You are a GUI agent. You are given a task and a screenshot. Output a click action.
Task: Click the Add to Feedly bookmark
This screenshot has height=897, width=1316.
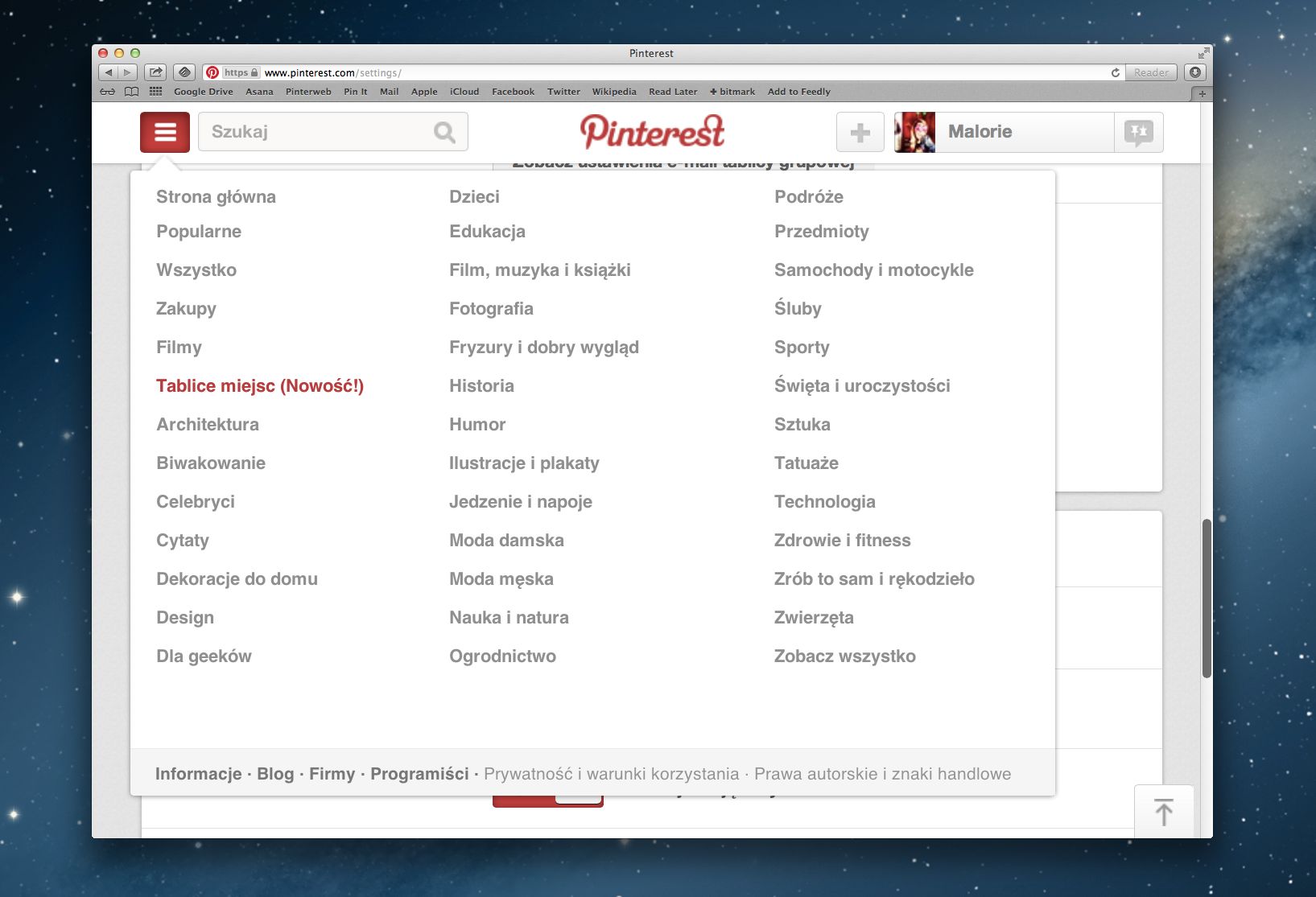point(799,92)
